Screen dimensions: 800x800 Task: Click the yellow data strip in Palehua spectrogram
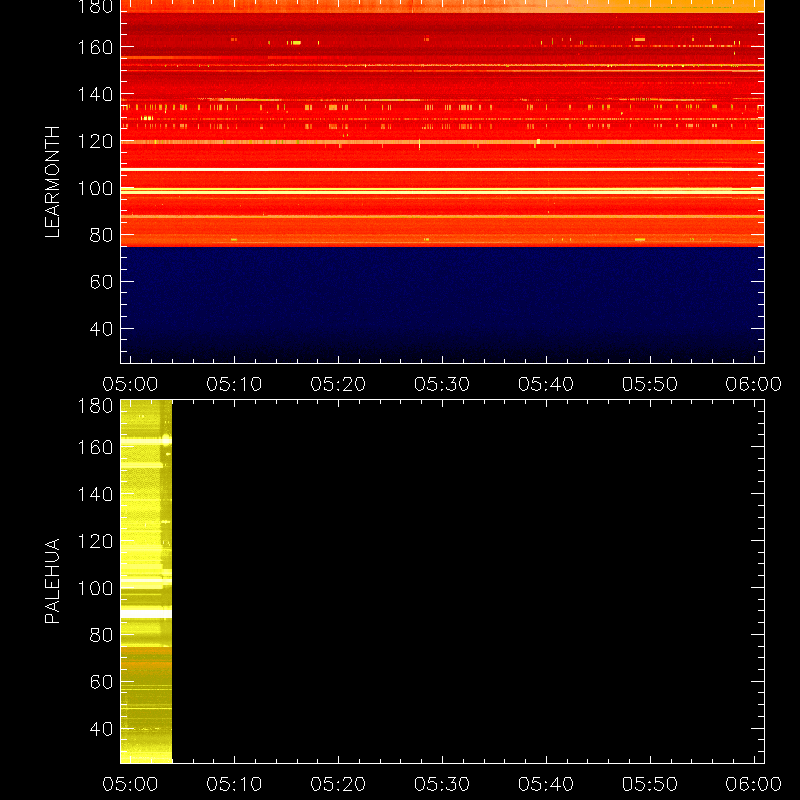pos(146,582)
